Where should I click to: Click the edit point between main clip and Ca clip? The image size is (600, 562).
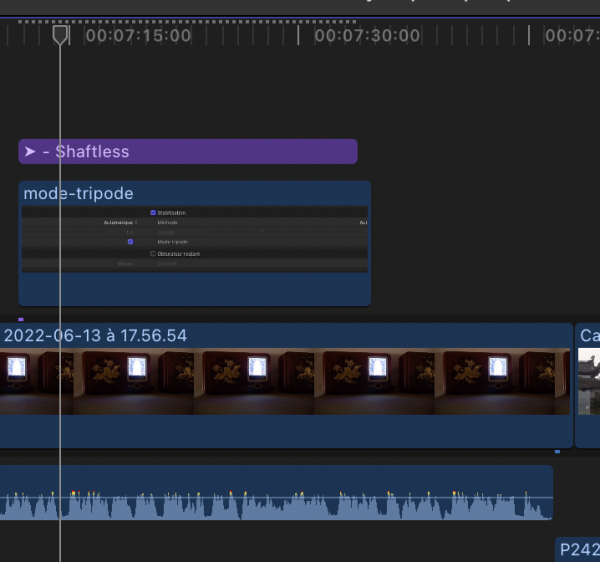574,385
